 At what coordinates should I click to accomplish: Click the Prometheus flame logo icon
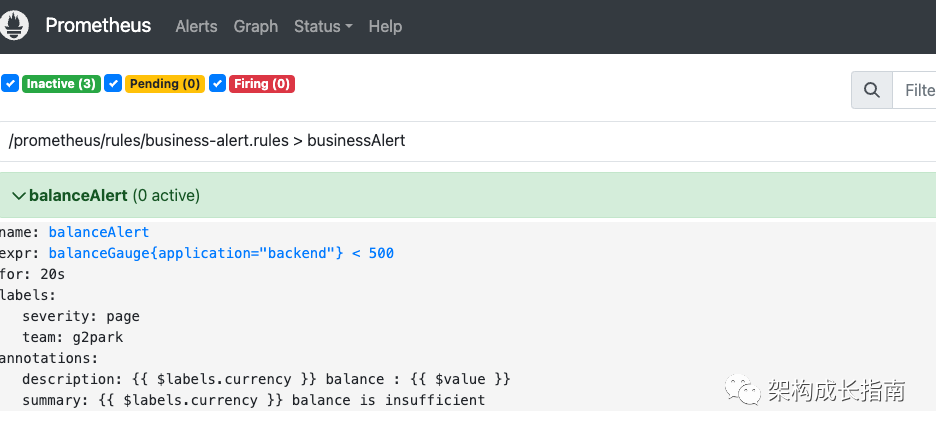coord(14,27)
